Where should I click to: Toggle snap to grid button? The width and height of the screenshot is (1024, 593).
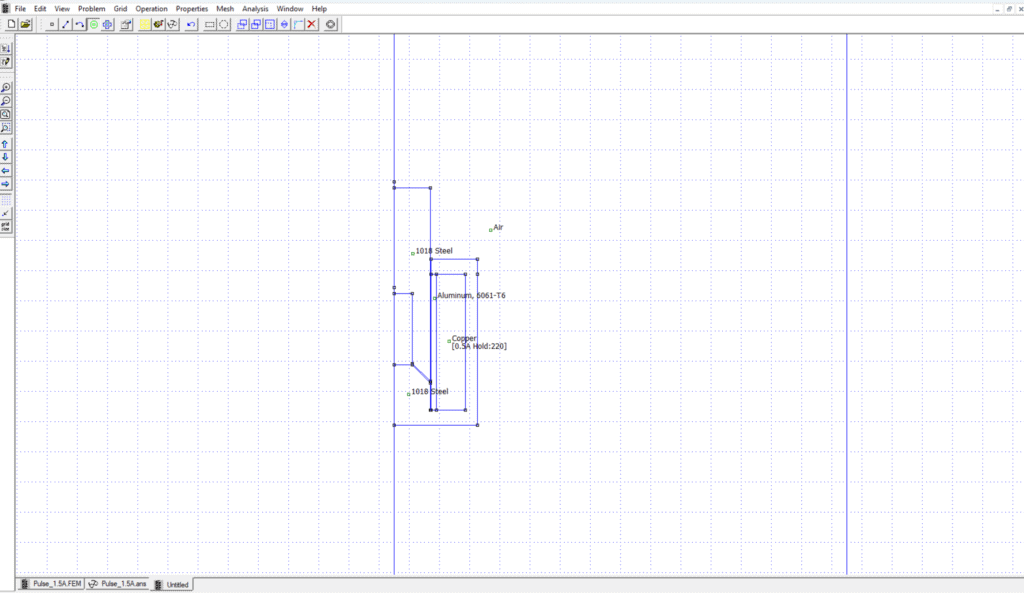point(6,214)
